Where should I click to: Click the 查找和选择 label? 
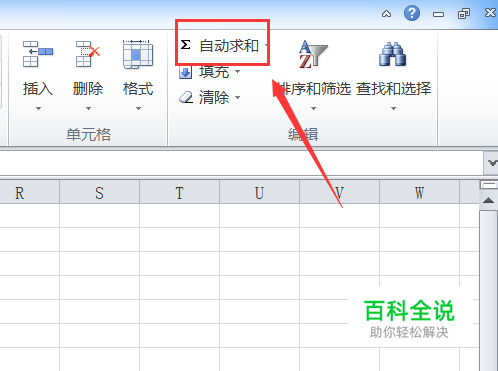coord(394,89)
